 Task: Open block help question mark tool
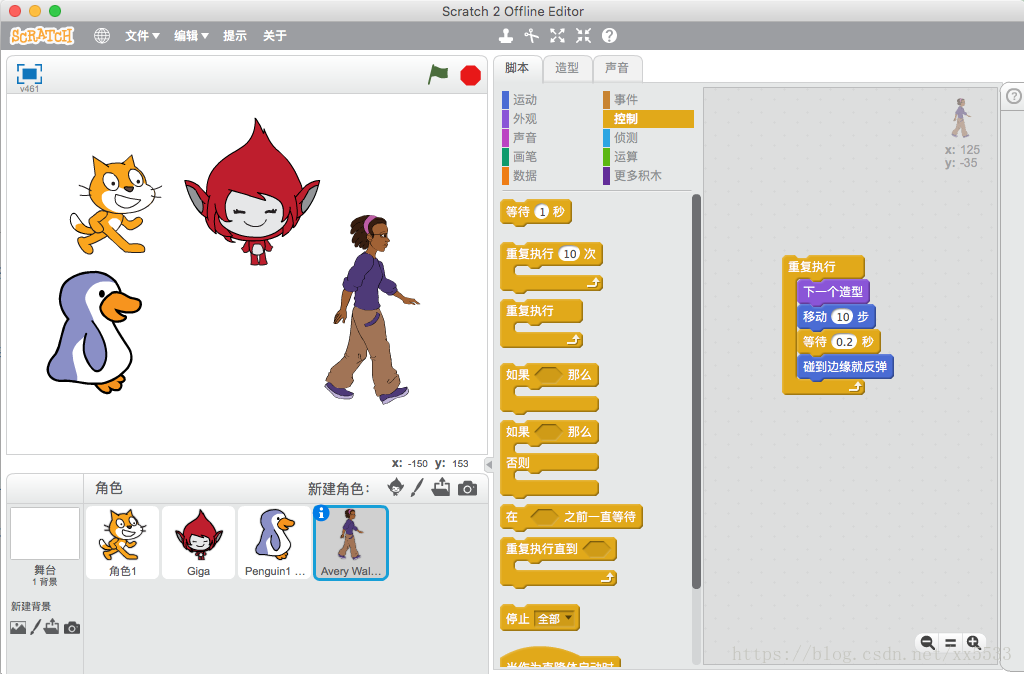[x=609, y=36]
